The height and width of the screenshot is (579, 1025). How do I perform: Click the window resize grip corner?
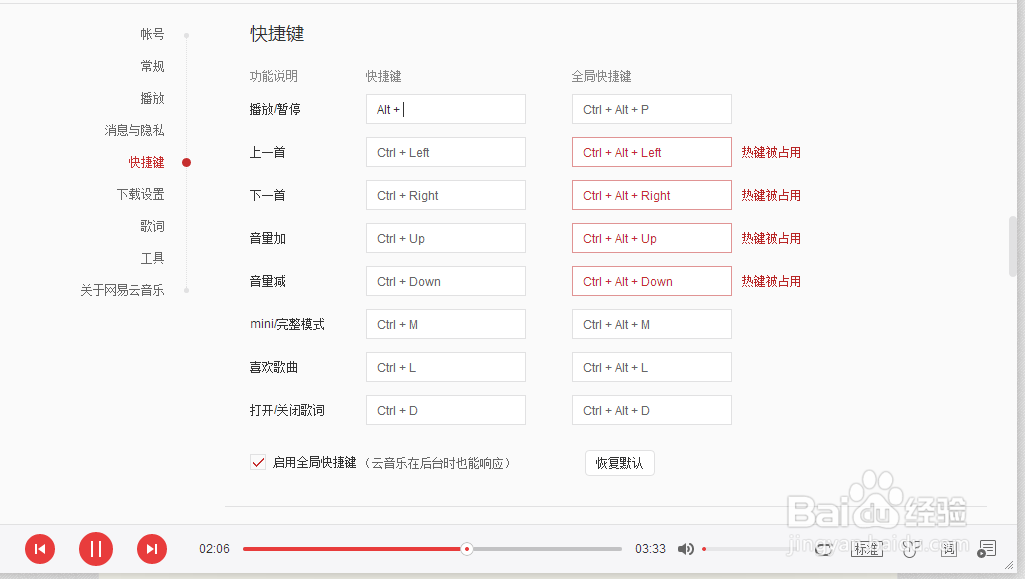1009,565
